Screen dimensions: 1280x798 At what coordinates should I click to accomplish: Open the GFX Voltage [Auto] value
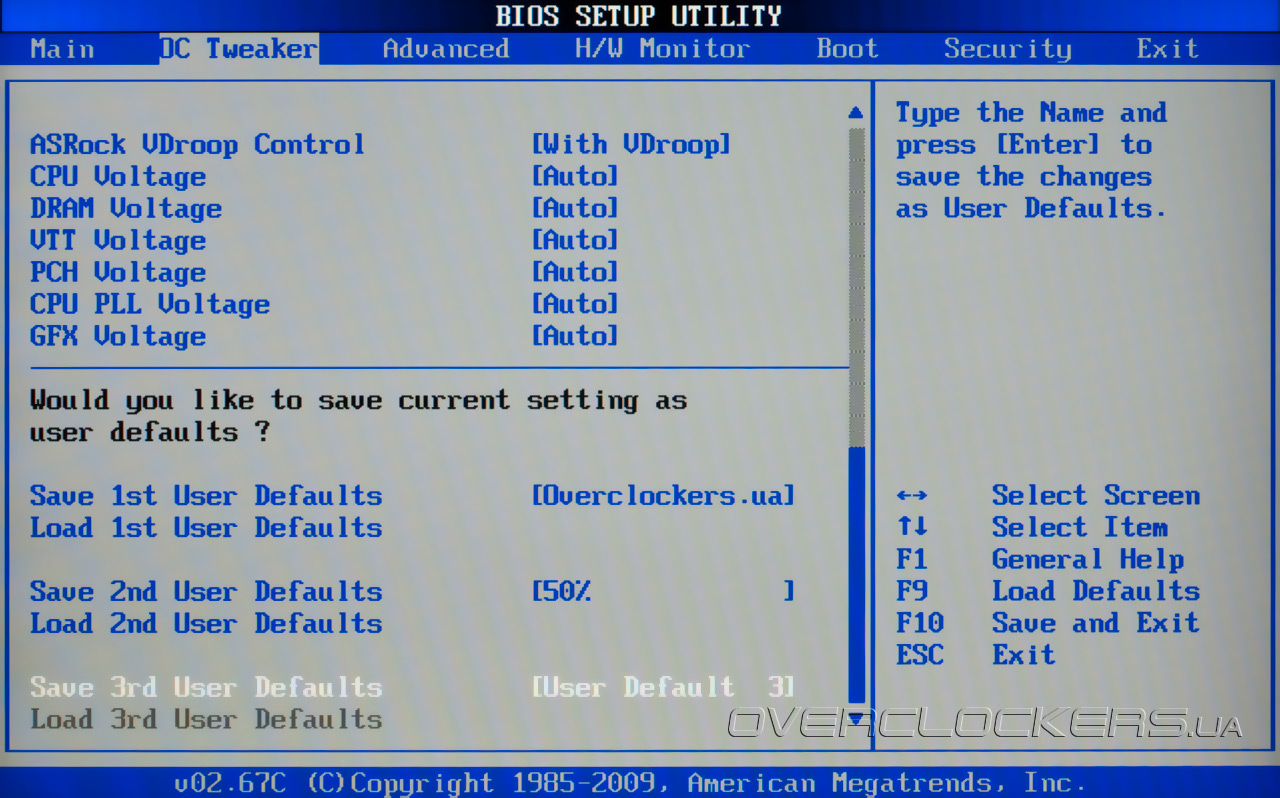pos(575,336)
